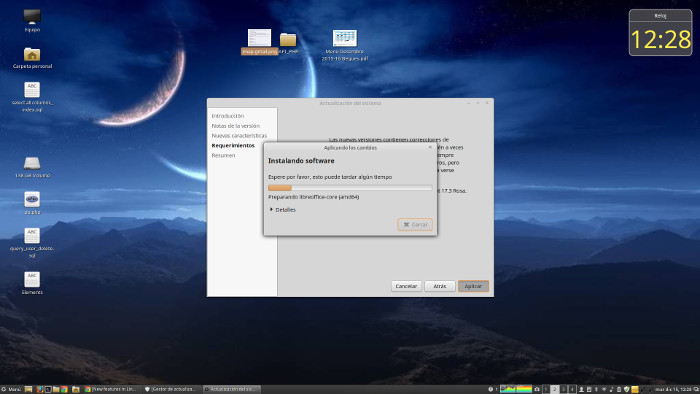700x394 pixels.
Task: Open the user applet in the tray
Action: click(581, 389)
